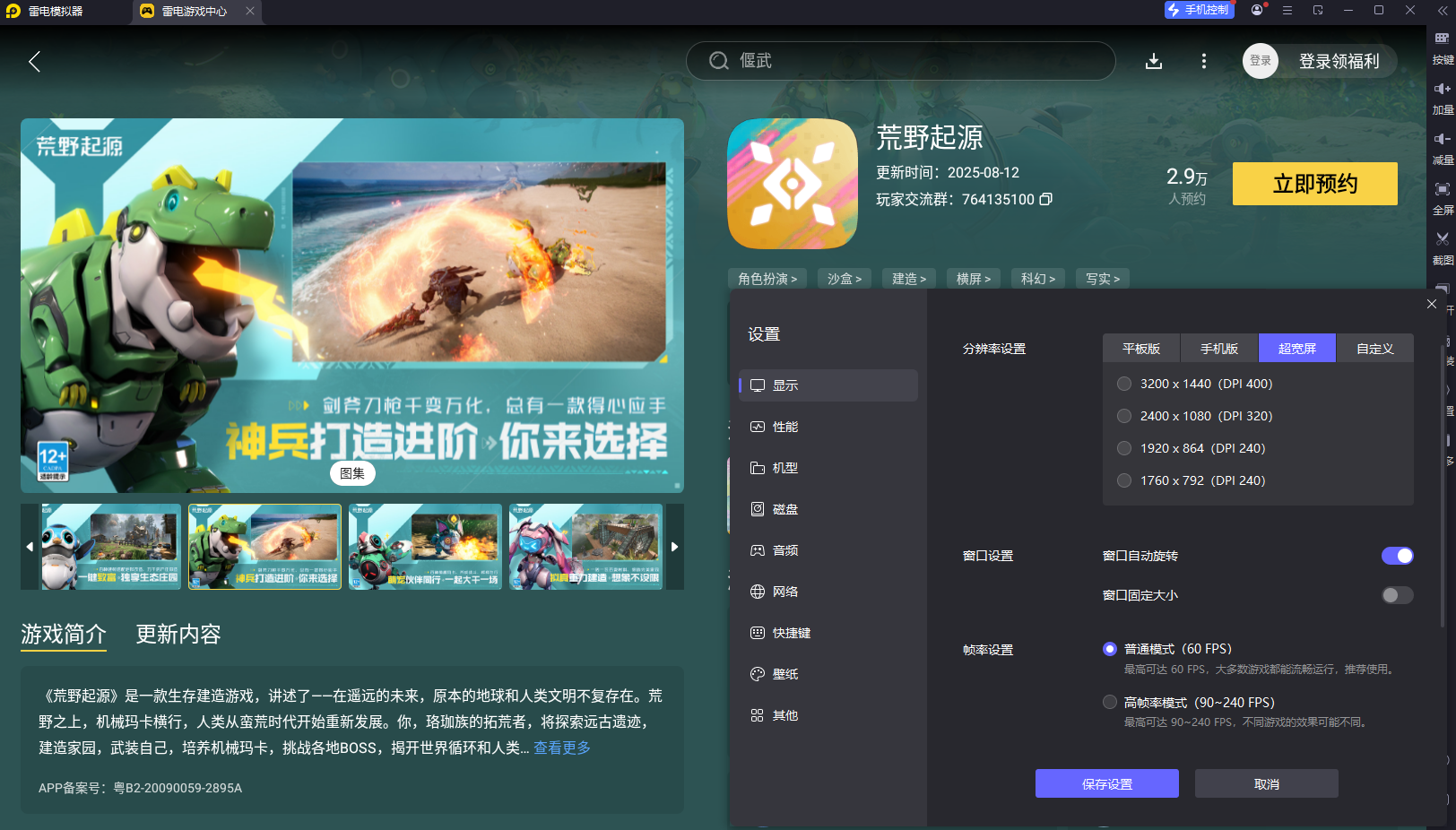Choose 1760 x 792 (DPI 240) resolution
Screen dimensions: 1456x830
[1124, 480]
